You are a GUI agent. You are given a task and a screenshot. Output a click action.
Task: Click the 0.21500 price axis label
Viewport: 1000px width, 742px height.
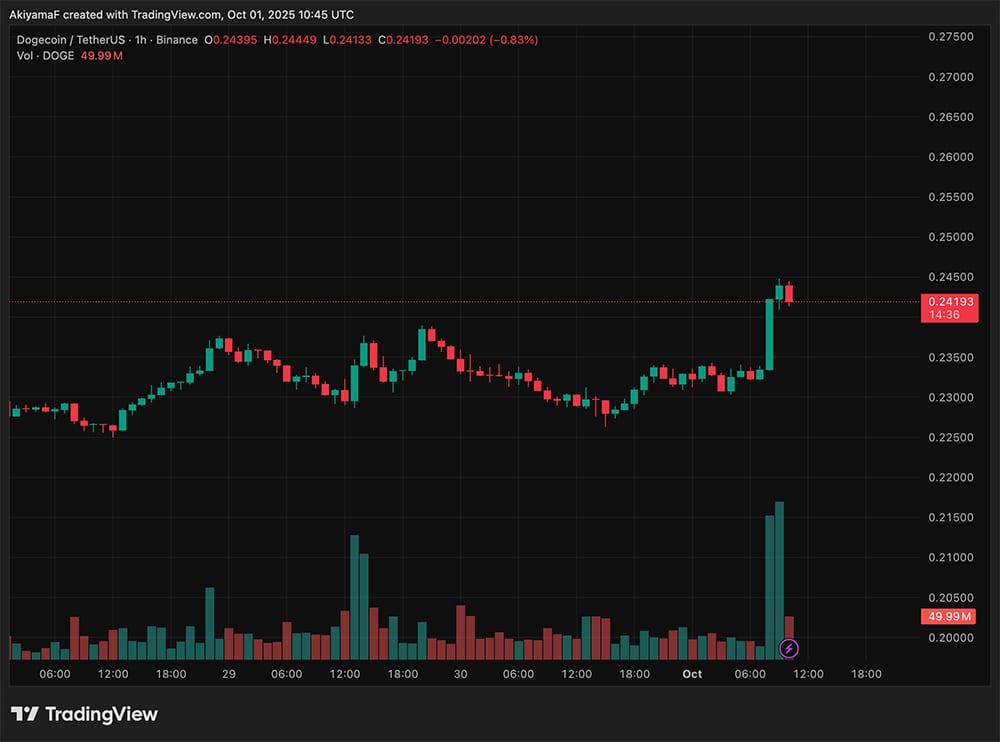[951, 517]
